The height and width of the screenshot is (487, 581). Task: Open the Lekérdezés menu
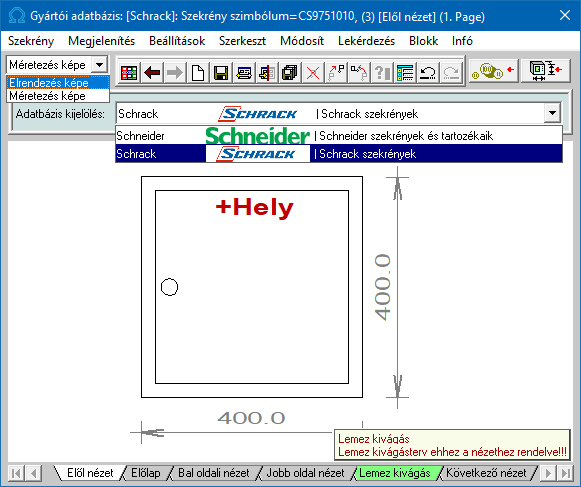coord(366,41)
